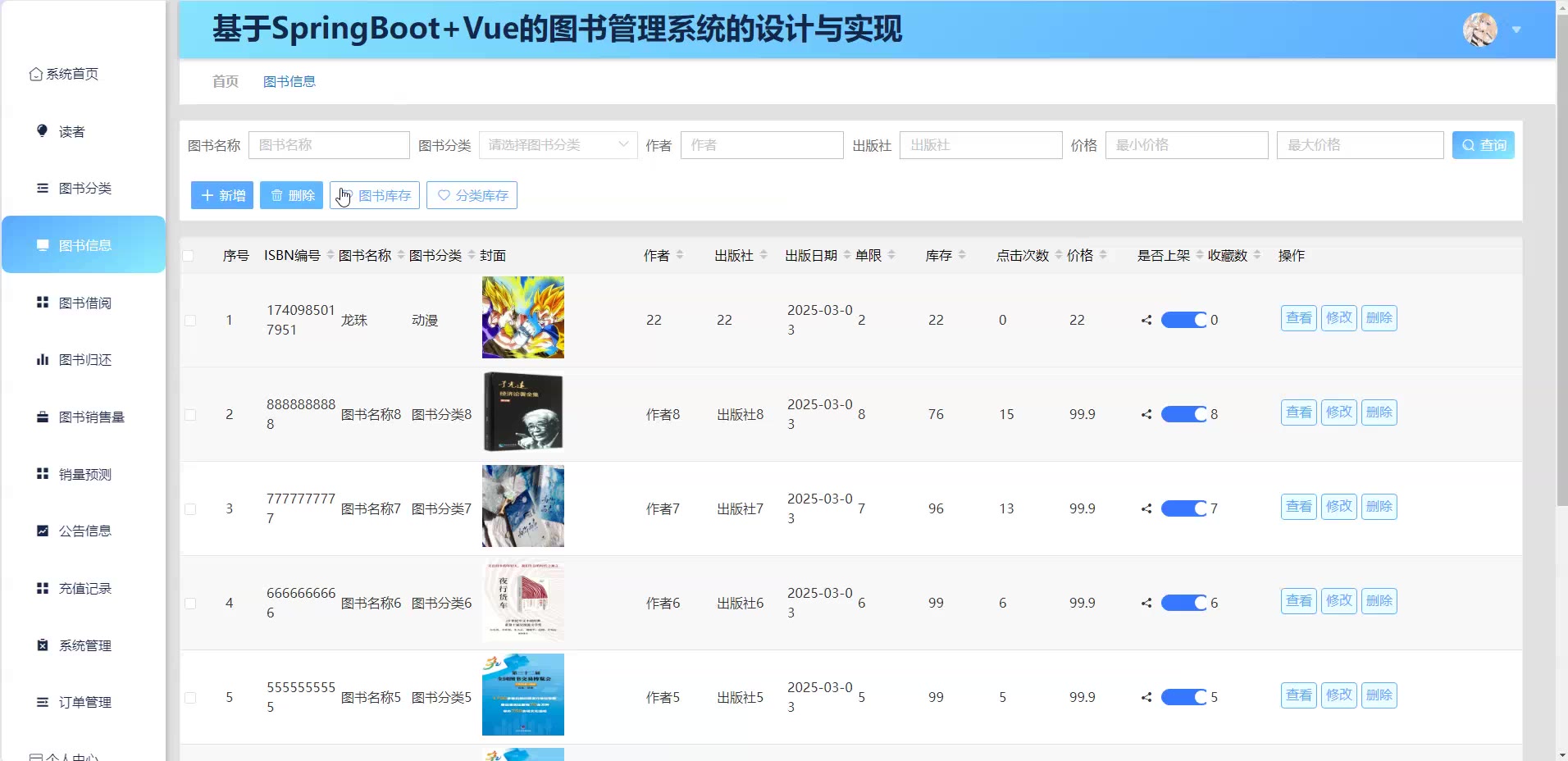Click the grid icon beside 销量预测

coord(43,474)
